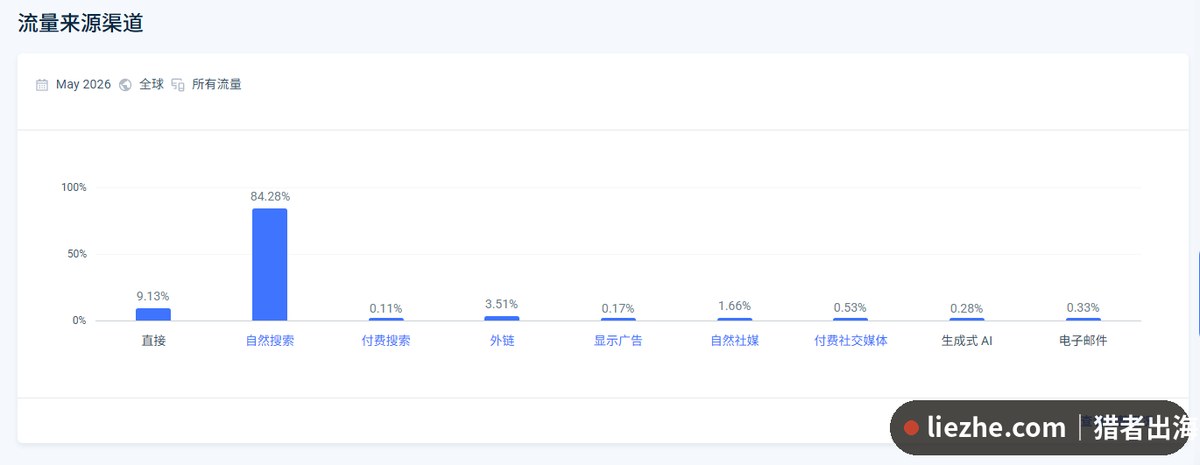Click the 0.11% value label
Image resolution: width=1200 pixels, height=465 pixels.
386,309
